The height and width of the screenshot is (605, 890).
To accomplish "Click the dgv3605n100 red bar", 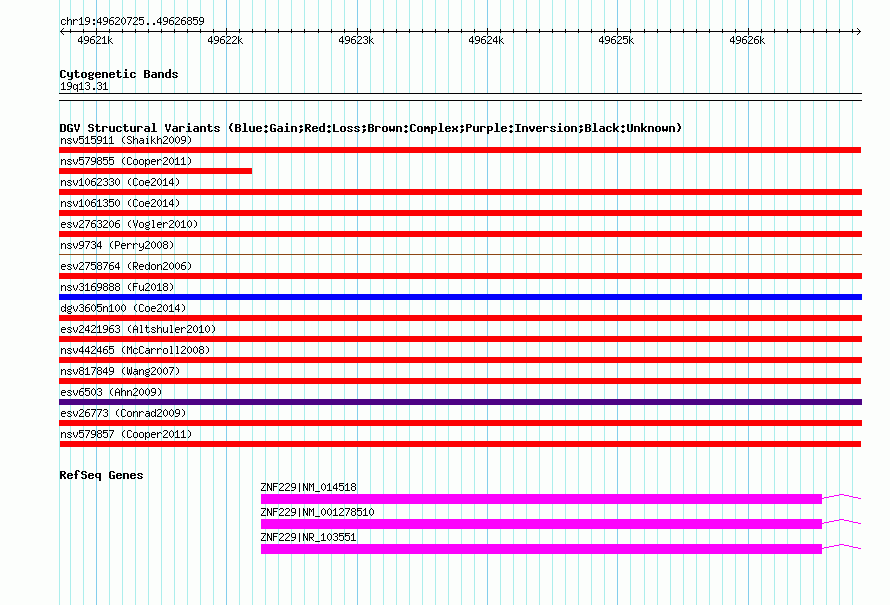I will point(460,318).
